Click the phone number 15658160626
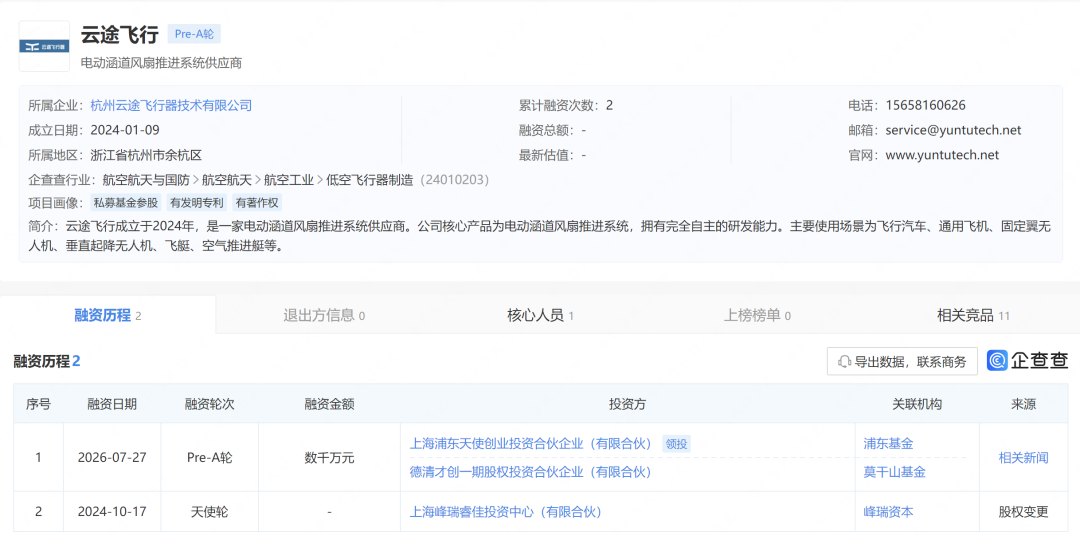 click(x=926, y=105)
